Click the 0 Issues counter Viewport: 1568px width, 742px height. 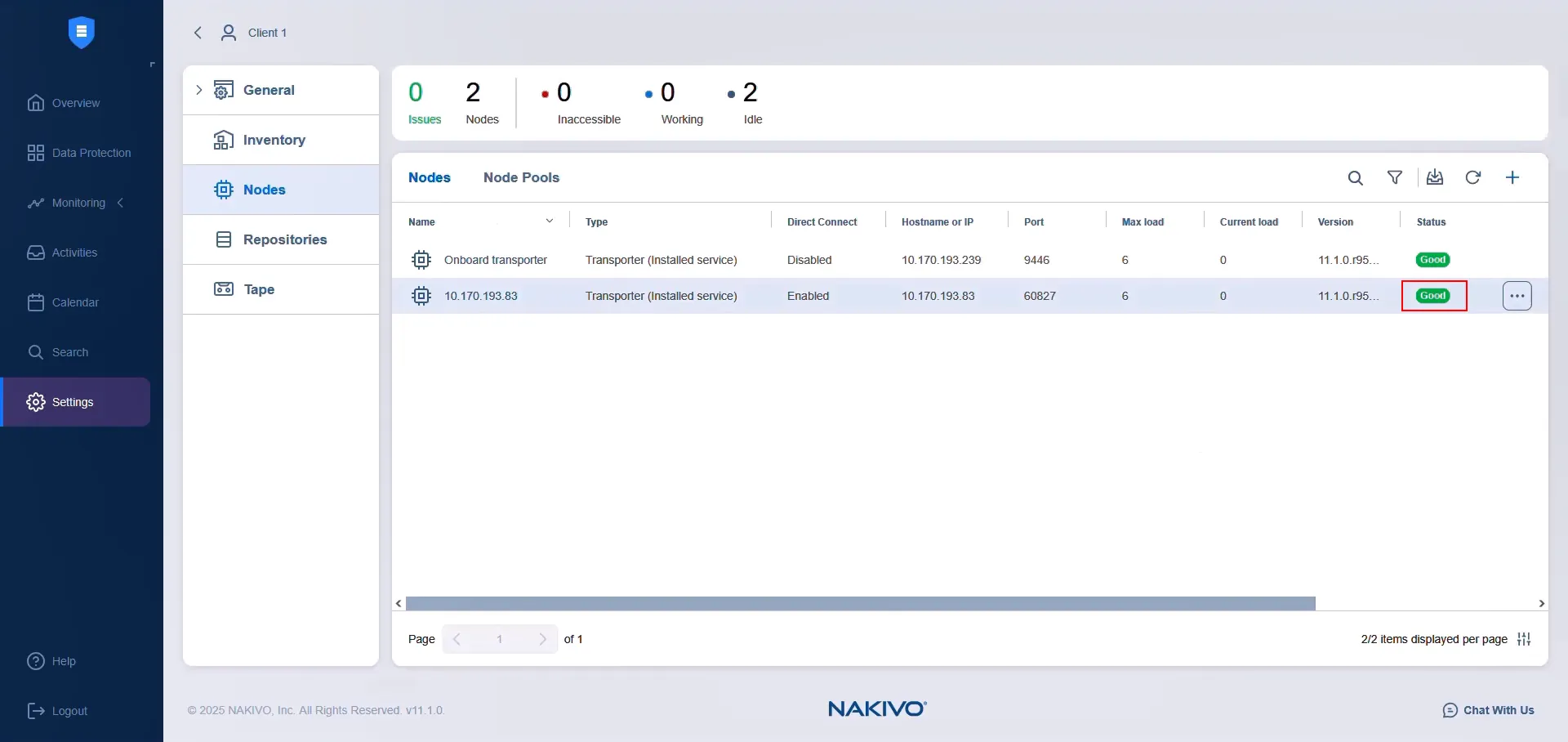424,103
